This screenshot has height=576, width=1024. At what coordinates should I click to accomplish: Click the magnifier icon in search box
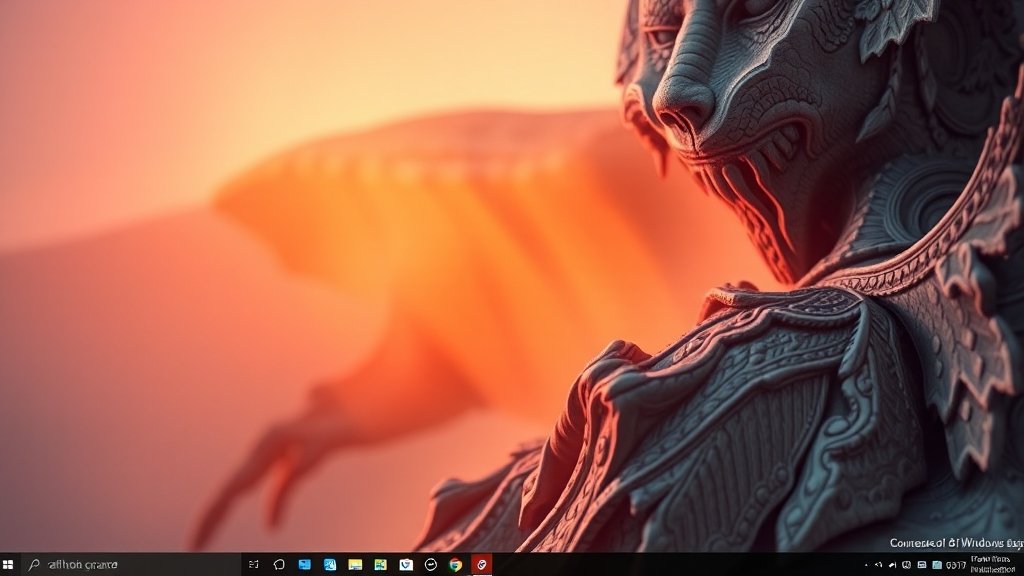pos(35,565)
